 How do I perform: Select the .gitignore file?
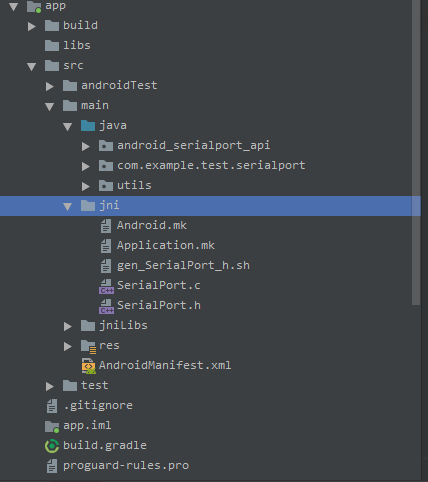98,406
